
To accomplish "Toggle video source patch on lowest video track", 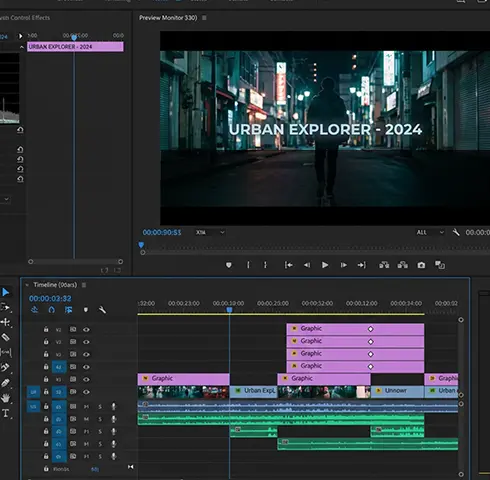I will tap(34, 392).
